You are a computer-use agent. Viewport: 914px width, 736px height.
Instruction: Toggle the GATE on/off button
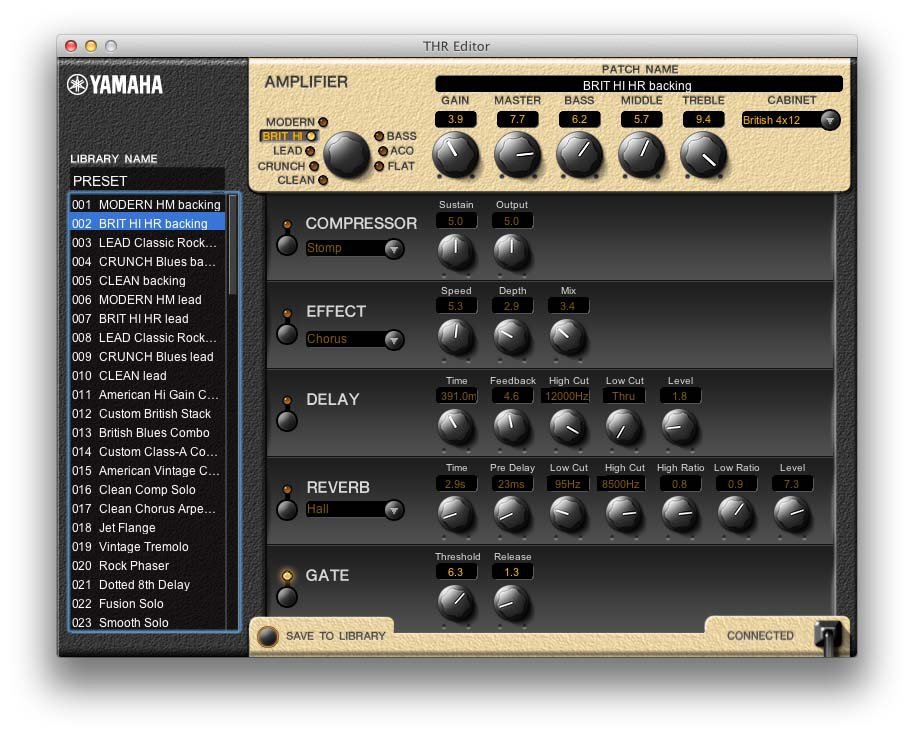coord(287,597)
